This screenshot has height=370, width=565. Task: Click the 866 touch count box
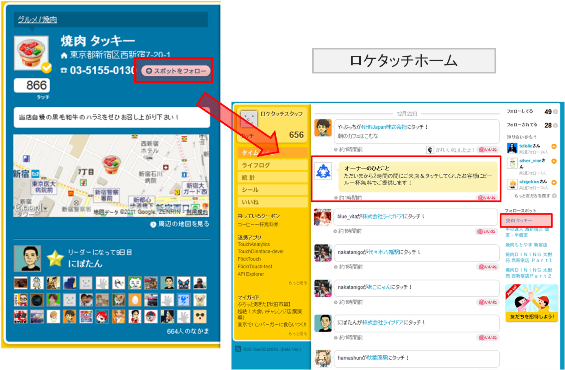click(x=32, y=85)
